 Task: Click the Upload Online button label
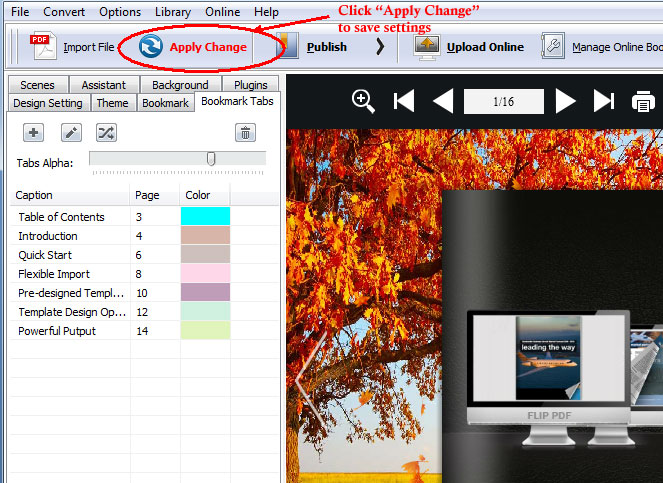point(485,47)
